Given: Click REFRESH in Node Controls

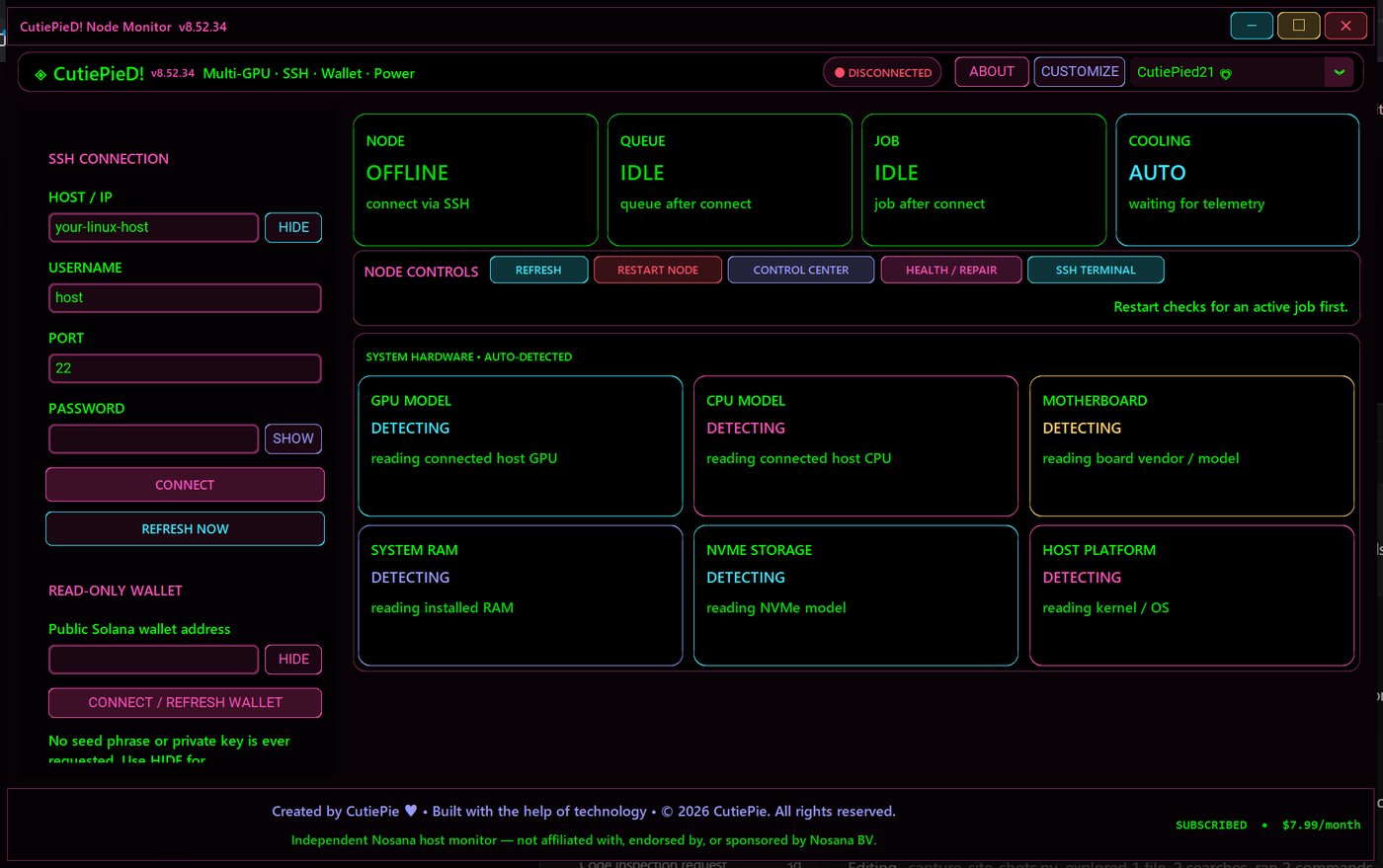Looking at the screenshot, I should click(538, 270).
